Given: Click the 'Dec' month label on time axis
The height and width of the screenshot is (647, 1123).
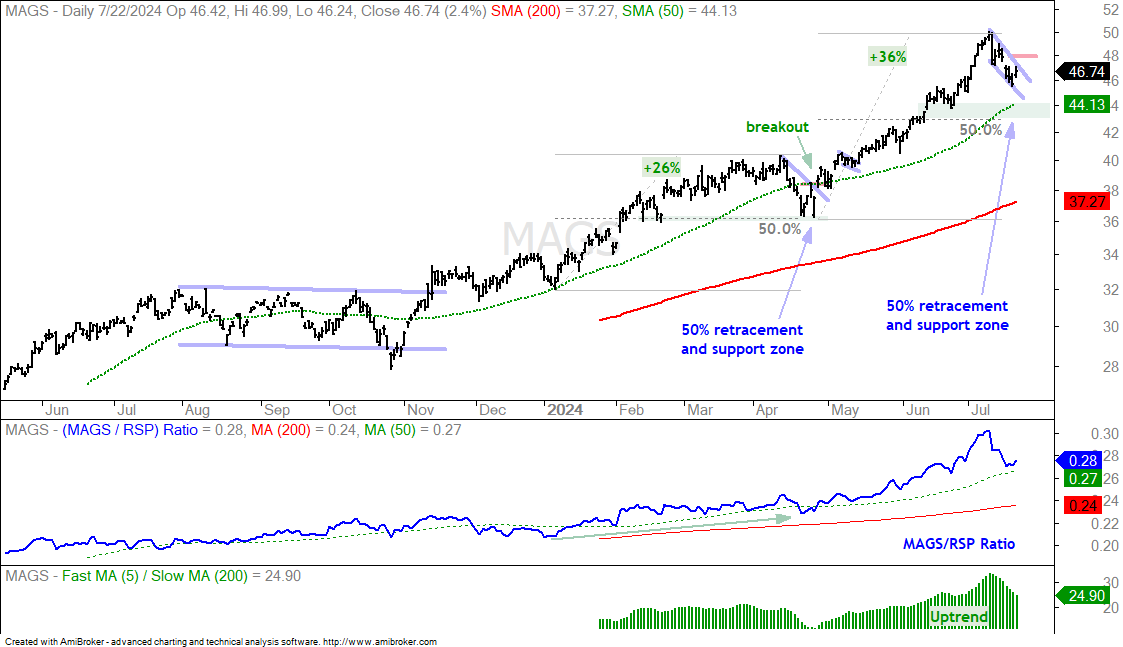Looking at the screenshot, I should click(x=492, y=410).
